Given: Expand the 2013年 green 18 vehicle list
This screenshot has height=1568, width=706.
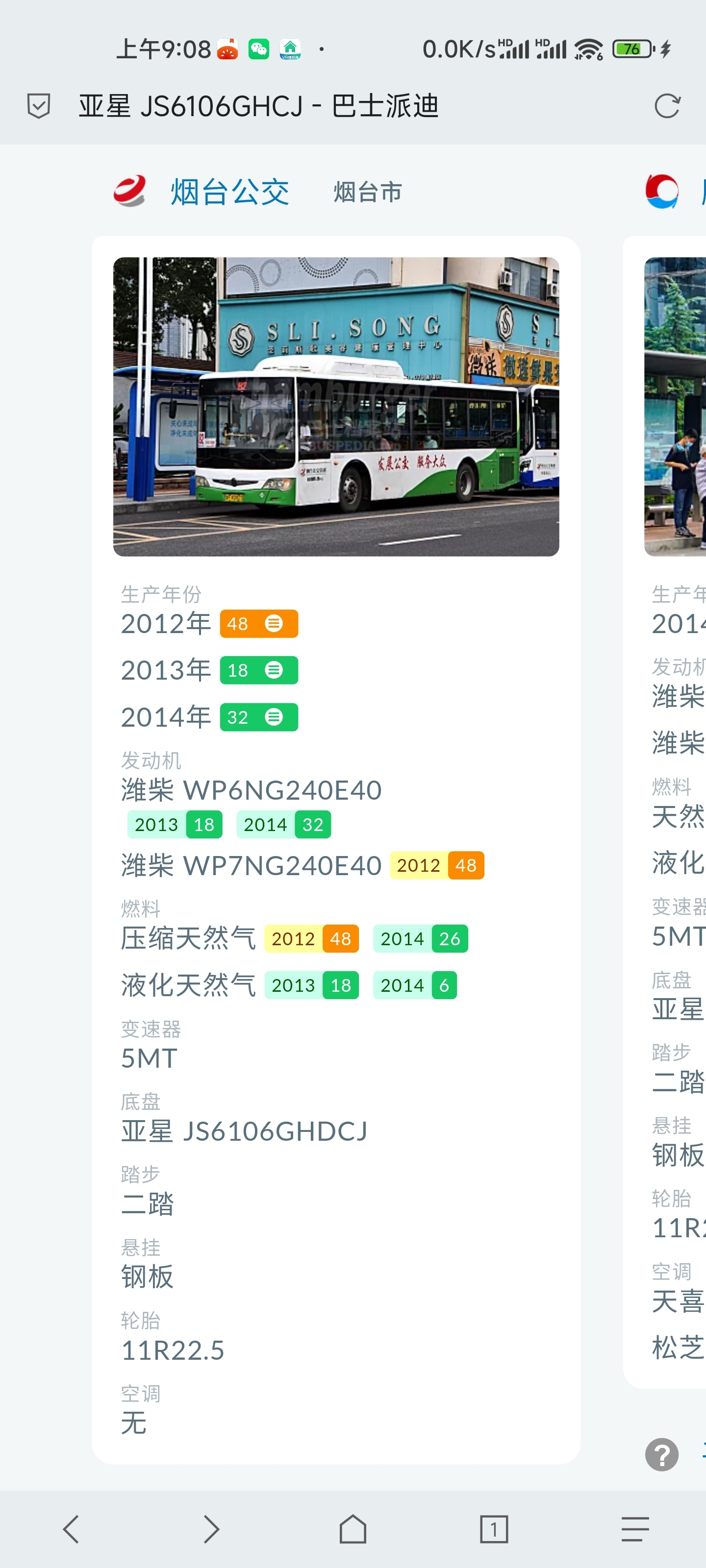Looking at the screenshot, I should [259, 670].
